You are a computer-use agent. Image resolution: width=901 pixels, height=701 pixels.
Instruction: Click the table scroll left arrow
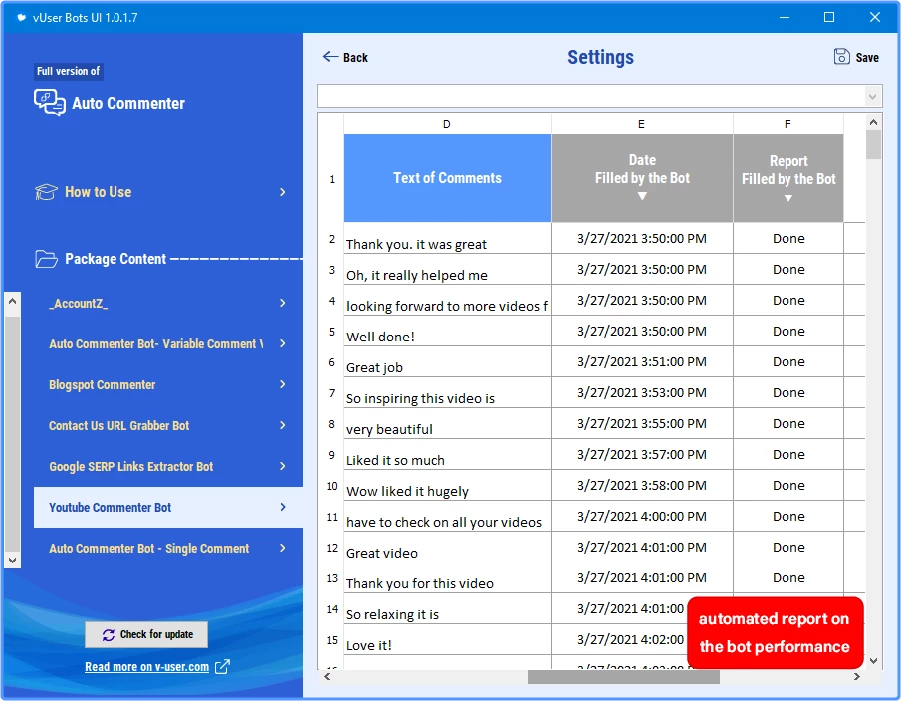[x=327, y=677]
